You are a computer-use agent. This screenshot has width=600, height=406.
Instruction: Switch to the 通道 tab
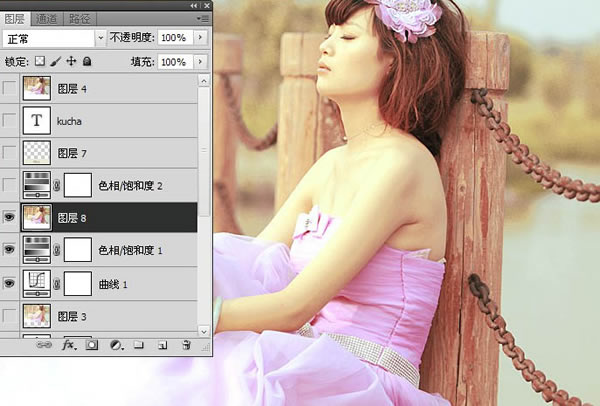47,19
